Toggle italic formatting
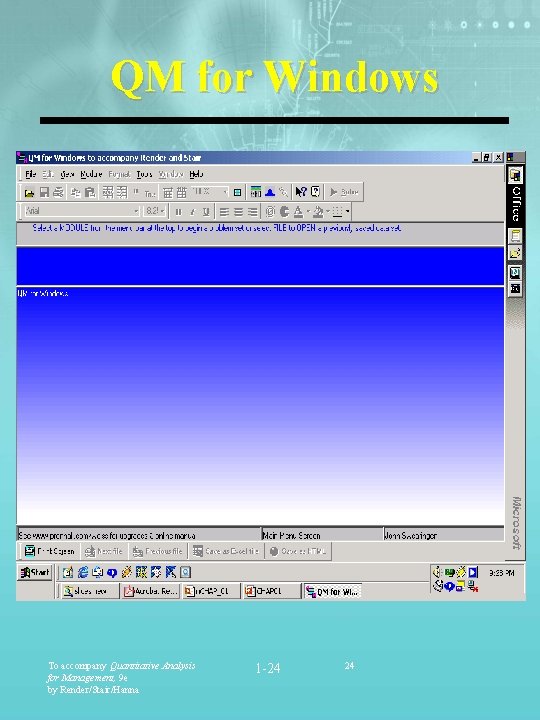This screenshot has height=720, width=540. [x=192, y=212]
